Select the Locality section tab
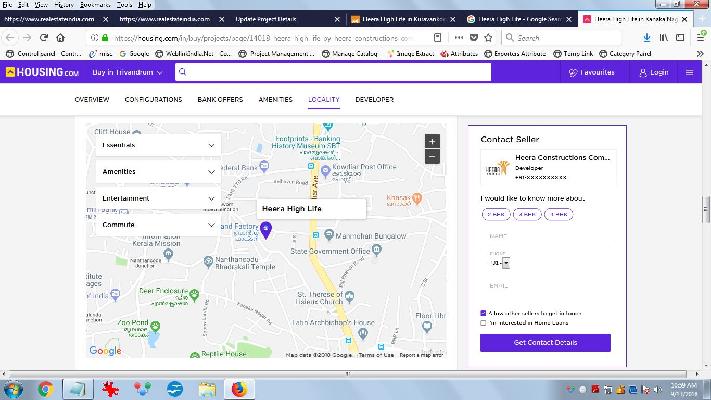711x400 pixels. coord(324,99)
